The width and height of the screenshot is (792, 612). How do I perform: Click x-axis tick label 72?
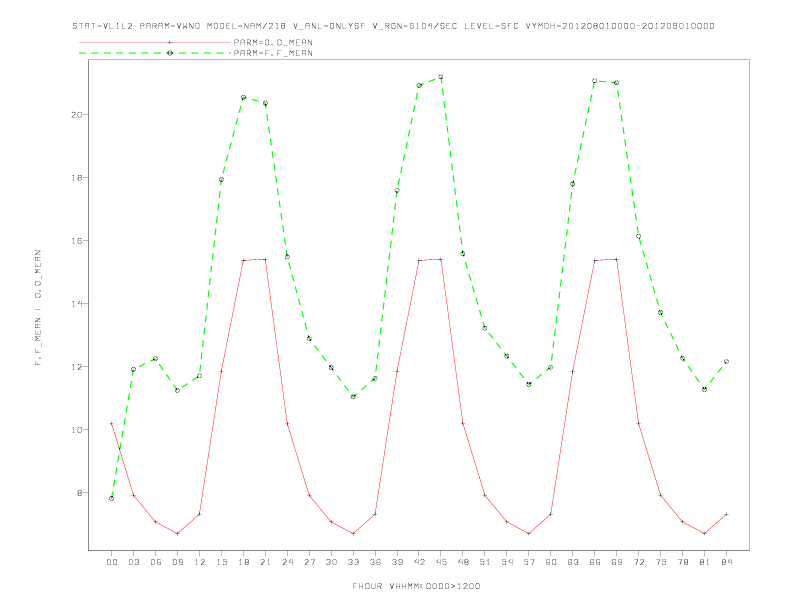(639, 562)
